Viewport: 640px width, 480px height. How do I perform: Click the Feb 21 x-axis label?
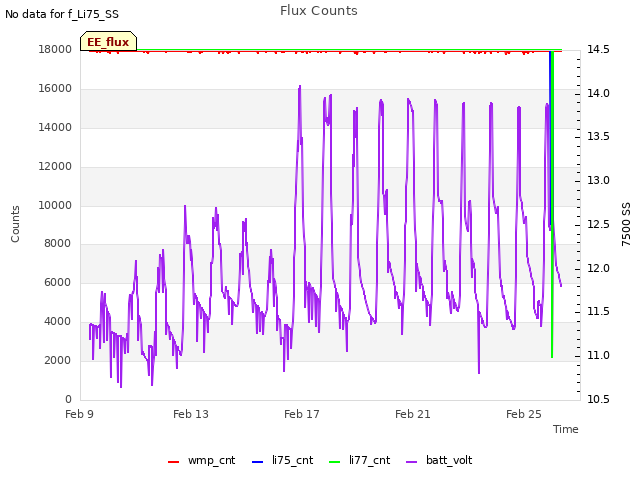pos(413,414)
